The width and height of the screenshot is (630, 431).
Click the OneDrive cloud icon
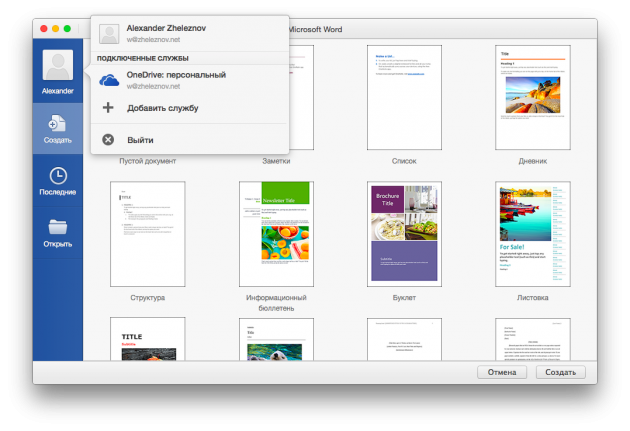click(109, 80)
